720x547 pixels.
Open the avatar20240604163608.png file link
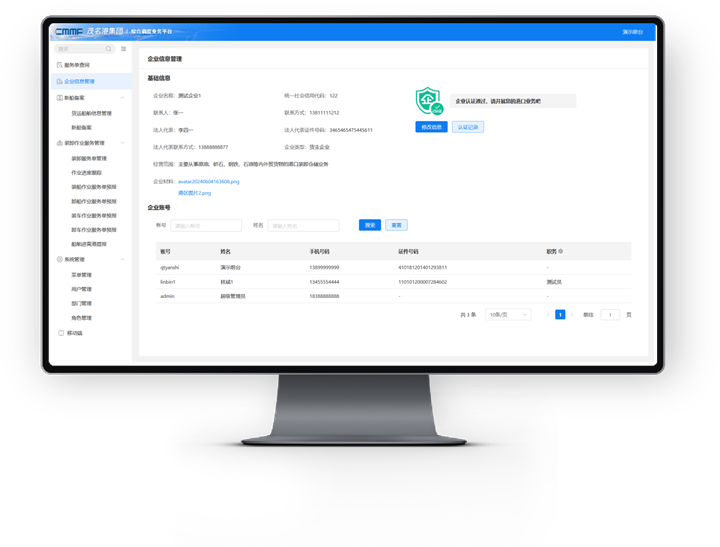coord(209,181)
